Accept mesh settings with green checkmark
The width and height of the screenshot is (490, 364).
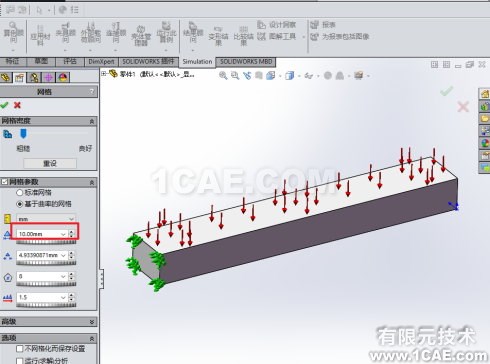click(x=4, y=105)
